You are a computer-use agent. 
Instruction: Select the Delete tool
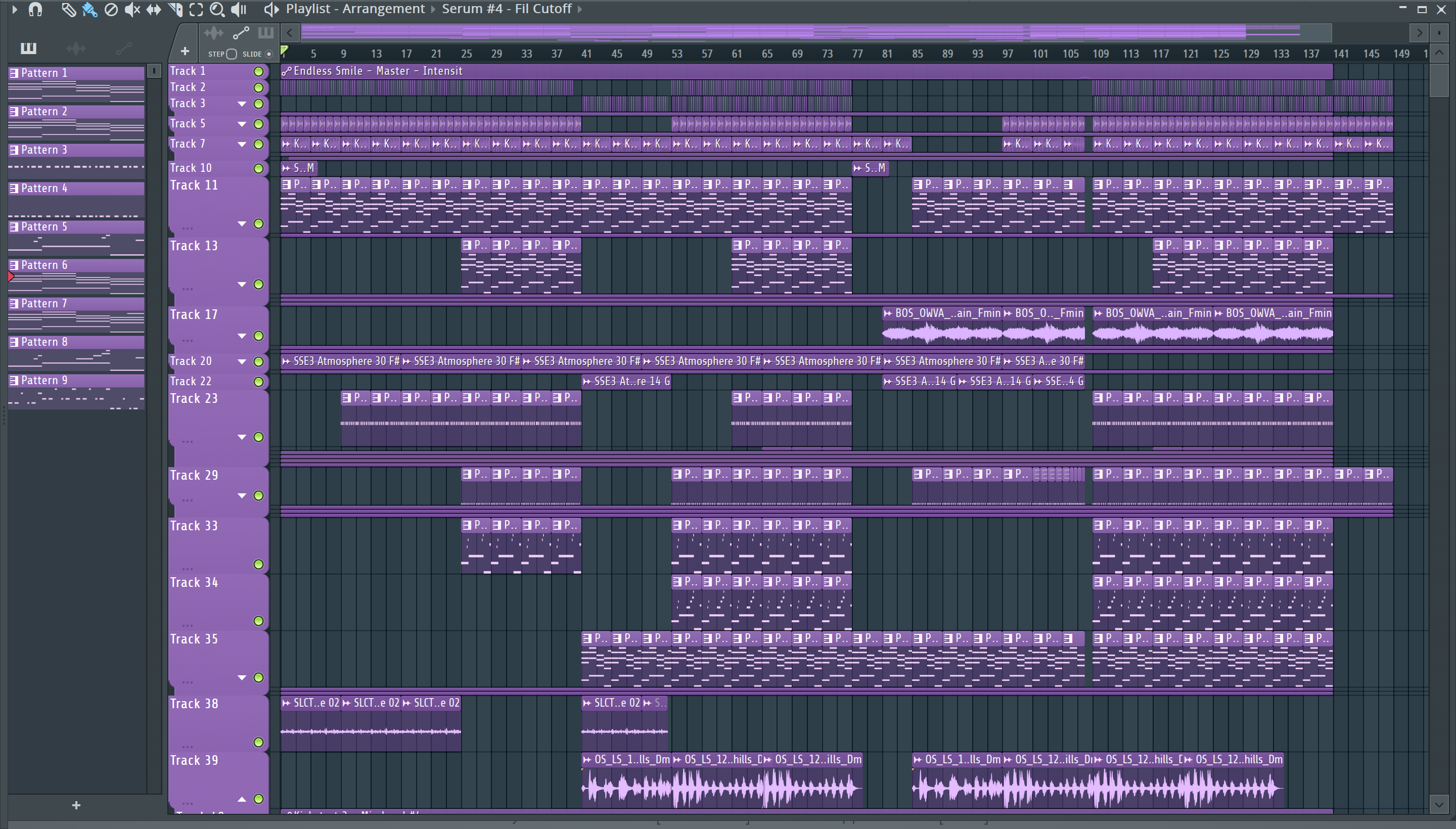(x=111, y=9)
